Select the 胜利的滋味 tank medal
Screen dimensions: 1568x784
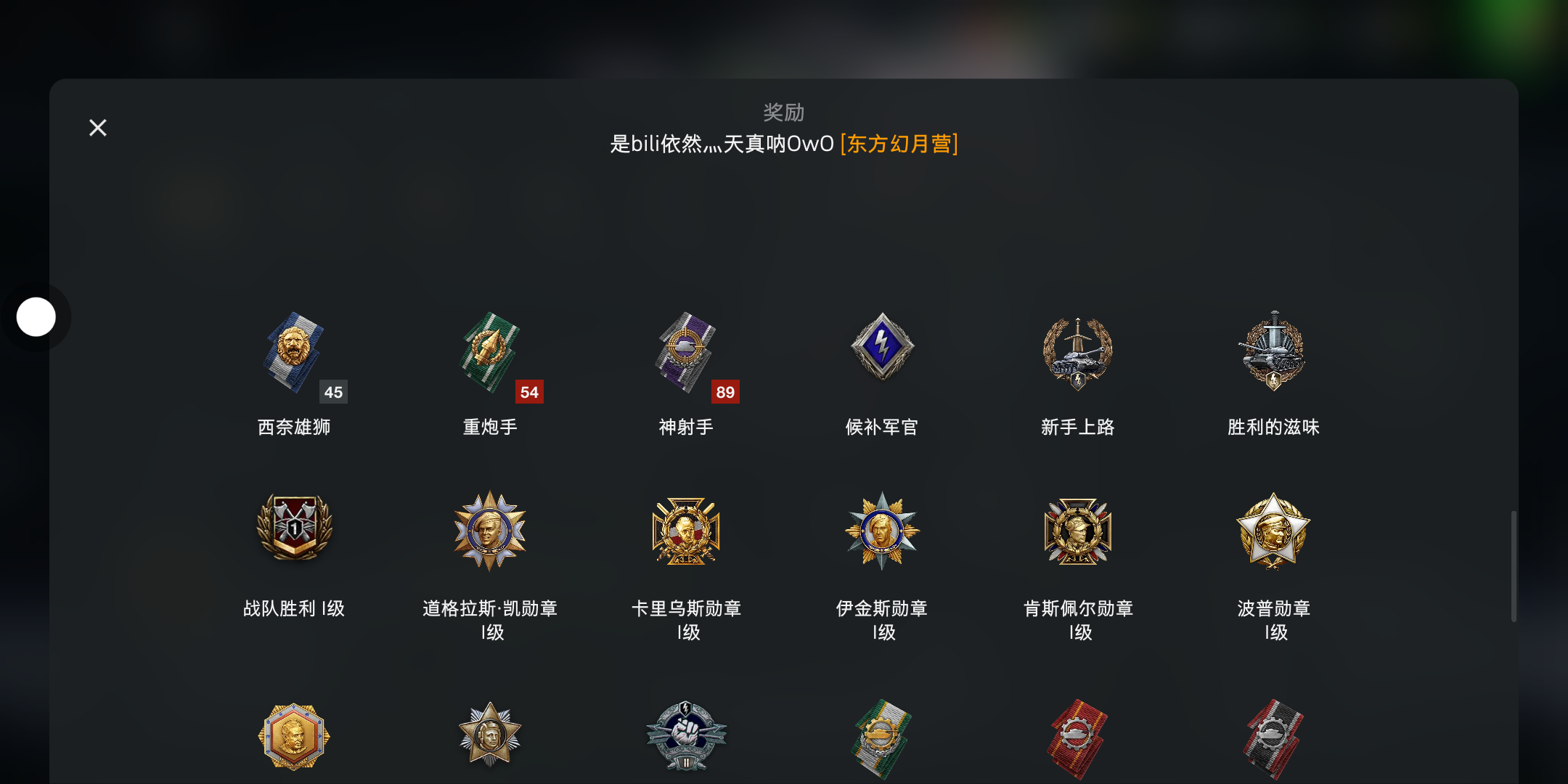pyautogui.click(x=1274, y=351)
